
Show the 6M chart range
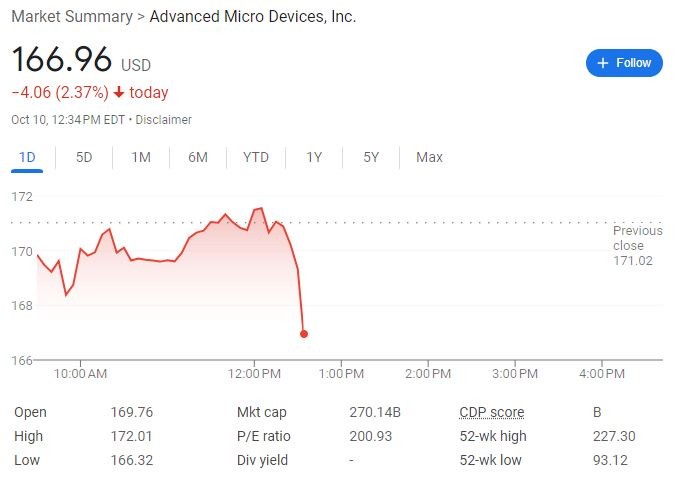(198, 157)
